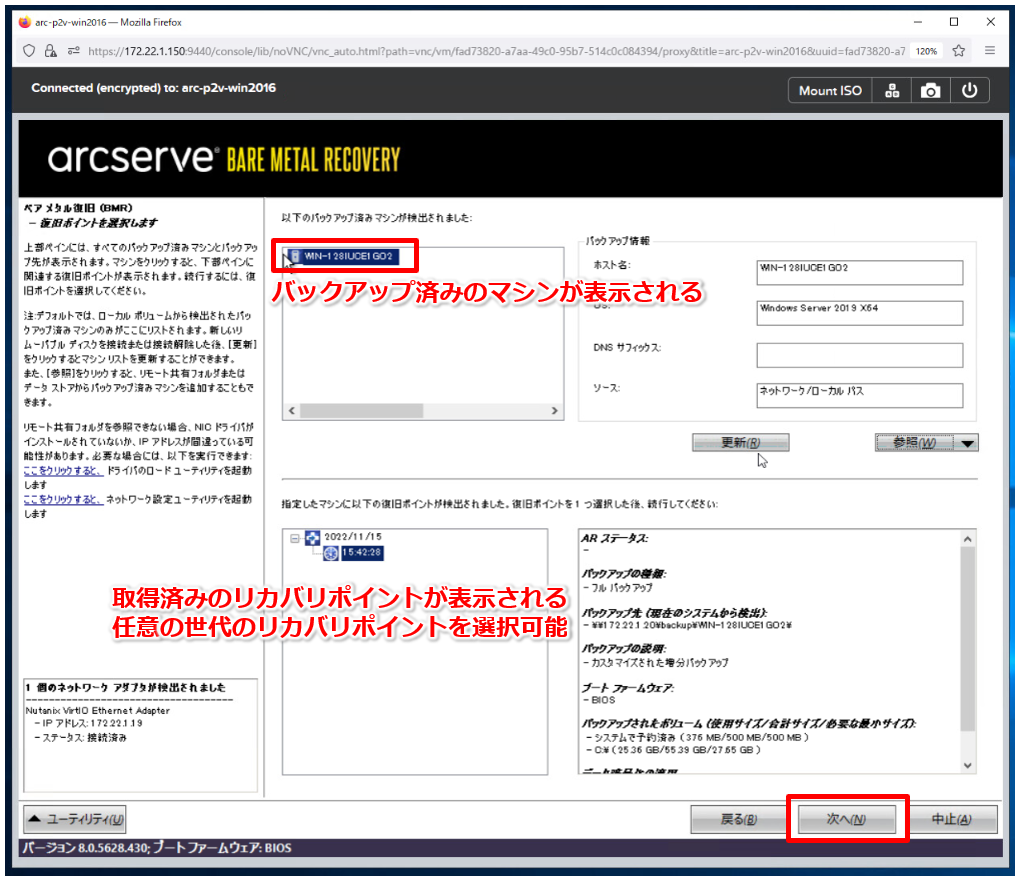Select the 2022/11/15 recovery date entry

[x=353, y=537]
